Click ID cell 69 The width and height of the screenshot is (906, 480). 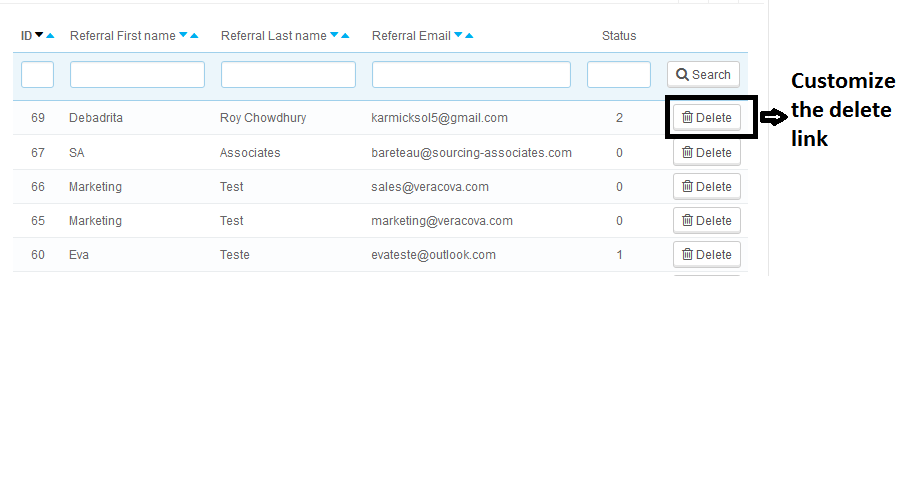pyautogui.click(x=38, y=118)
